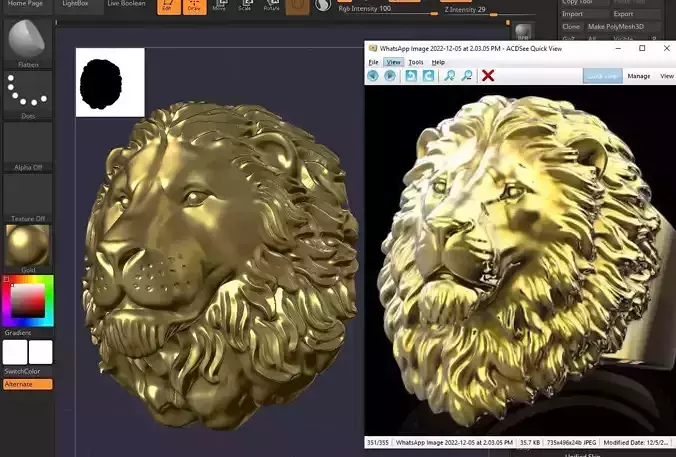Image resolution: width=676 pixels, height=457 pixels.
Task: Open the ZBrush Home Page
Action: 25,3
